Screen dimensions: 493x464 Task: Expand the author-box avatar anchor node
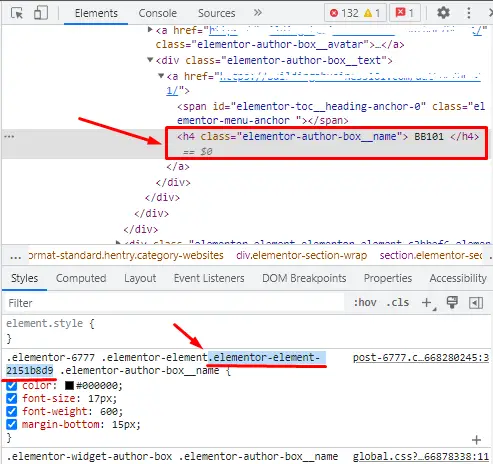[150, 30]
